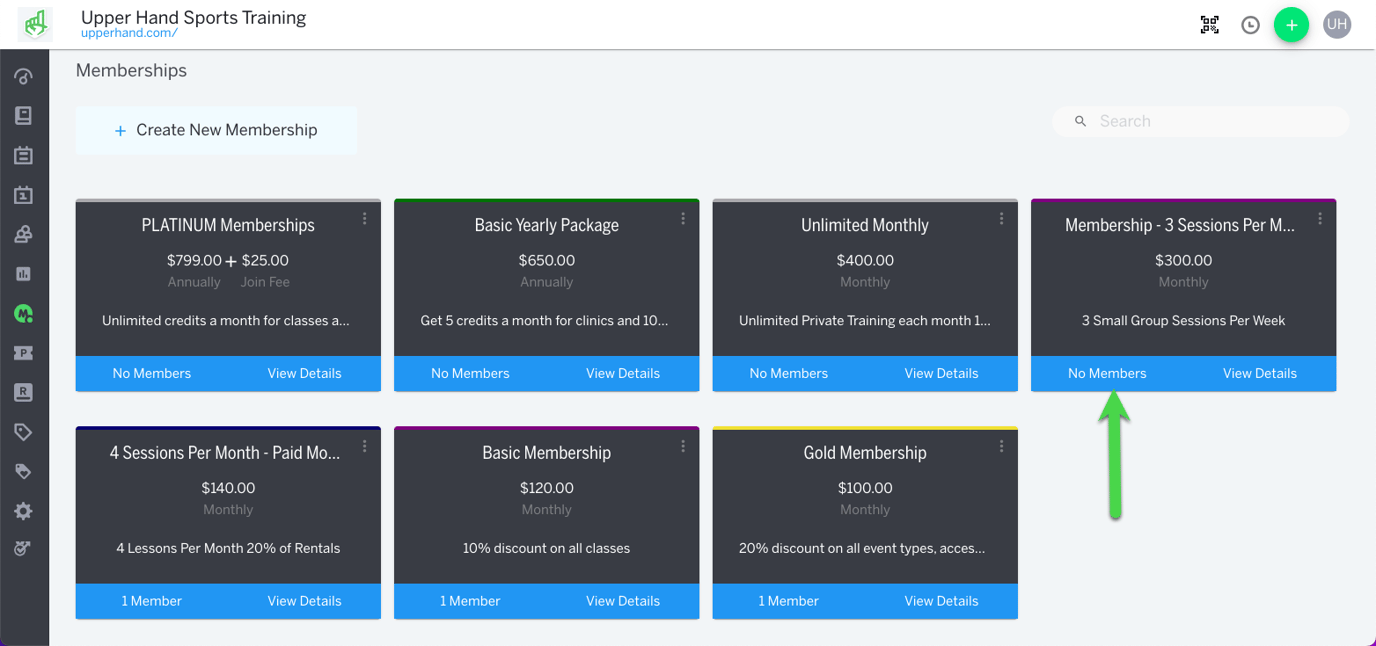This screenshot has width=1376, height=646.
Task: View Details of PLATINUM Memberships
Action: point(304,373)
